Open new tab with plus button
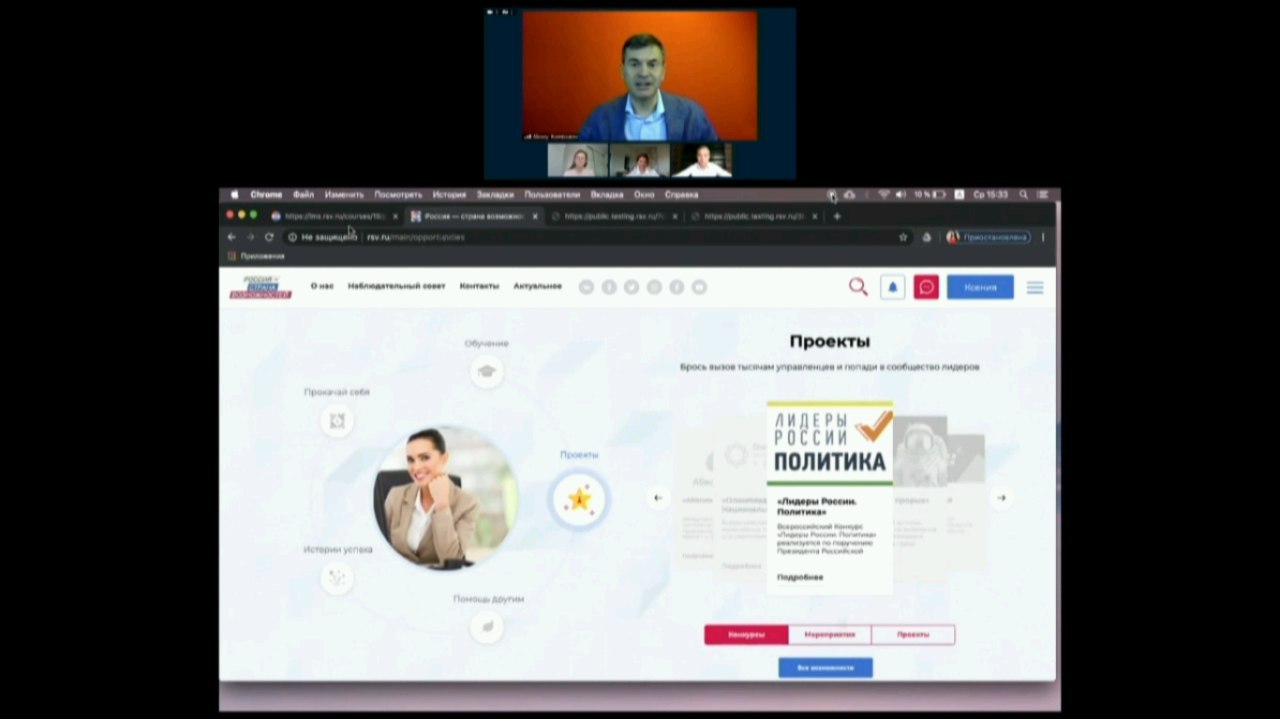 [x=837, y=216]
